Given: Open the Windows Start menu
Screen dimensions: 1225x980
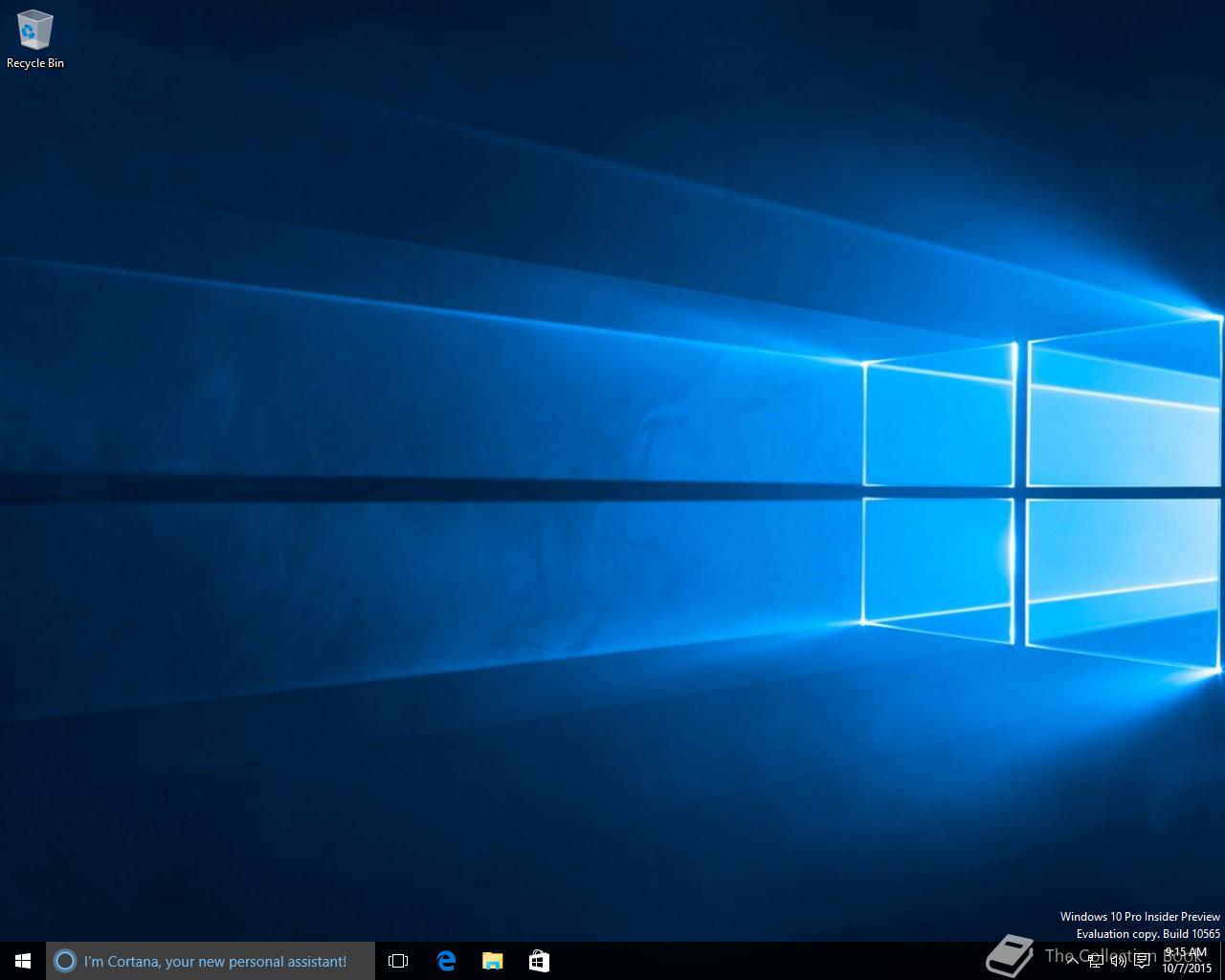Looking at the screenshot, I should (x=23, y=961).
